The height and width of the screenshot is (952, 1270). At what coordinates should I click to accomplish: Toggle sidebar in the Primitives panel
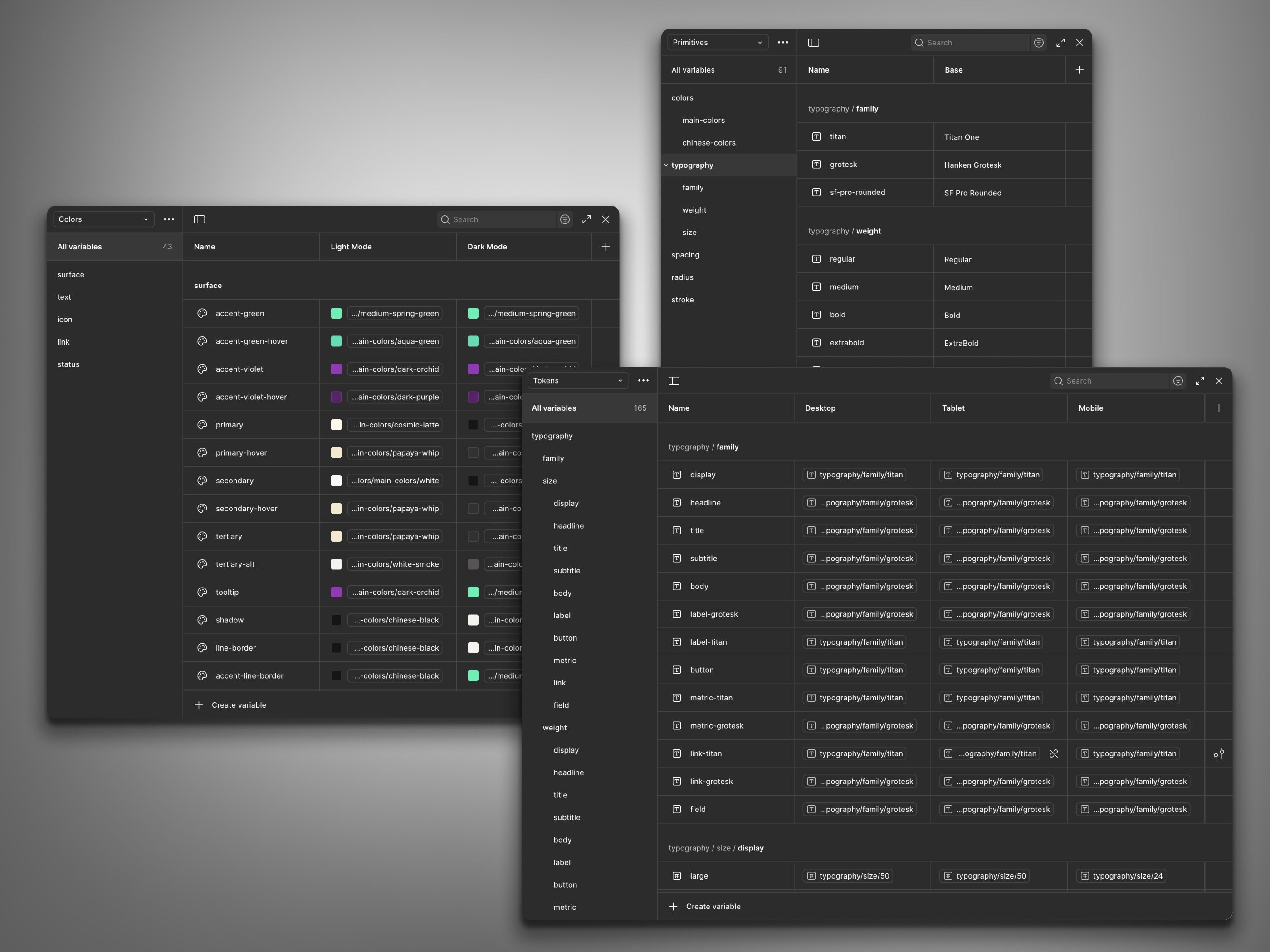coord(814,43)
